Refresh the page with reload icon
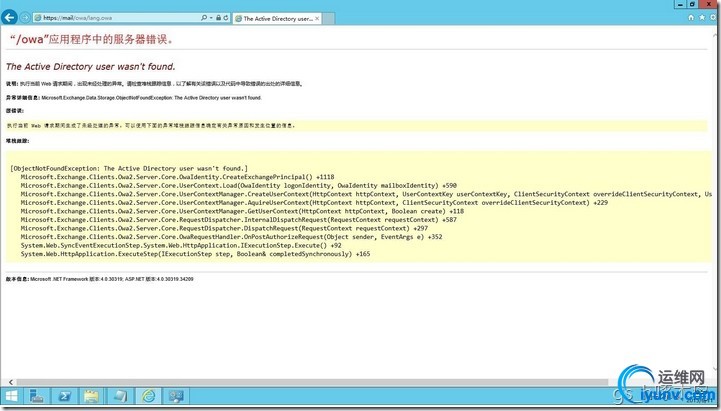This screenshot has width=721, height=411. 225,18
